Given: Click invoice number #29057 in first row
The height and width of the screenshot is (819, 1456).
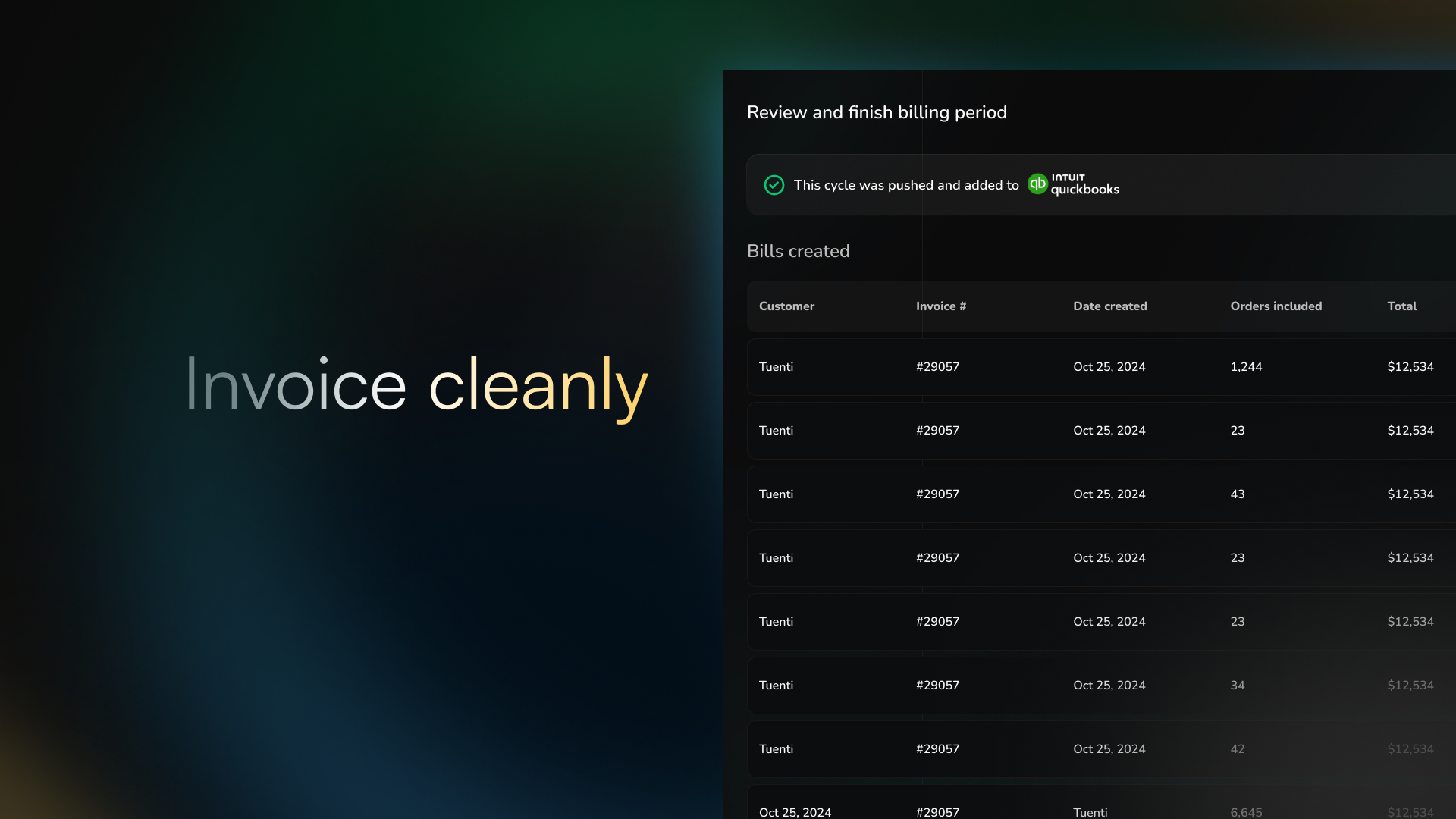Looking at the screenshot, I should [937, 367].
